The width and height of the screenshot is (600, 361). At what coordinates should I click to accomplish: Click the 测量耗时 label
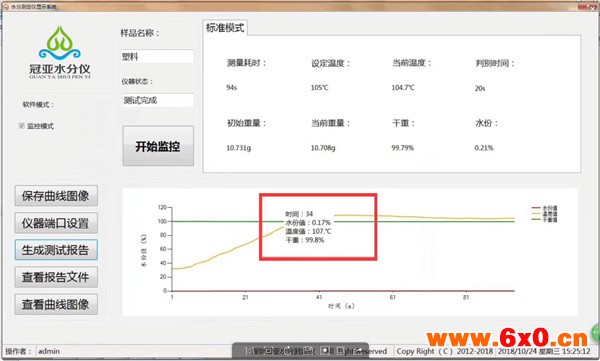(x=246, y=63)
